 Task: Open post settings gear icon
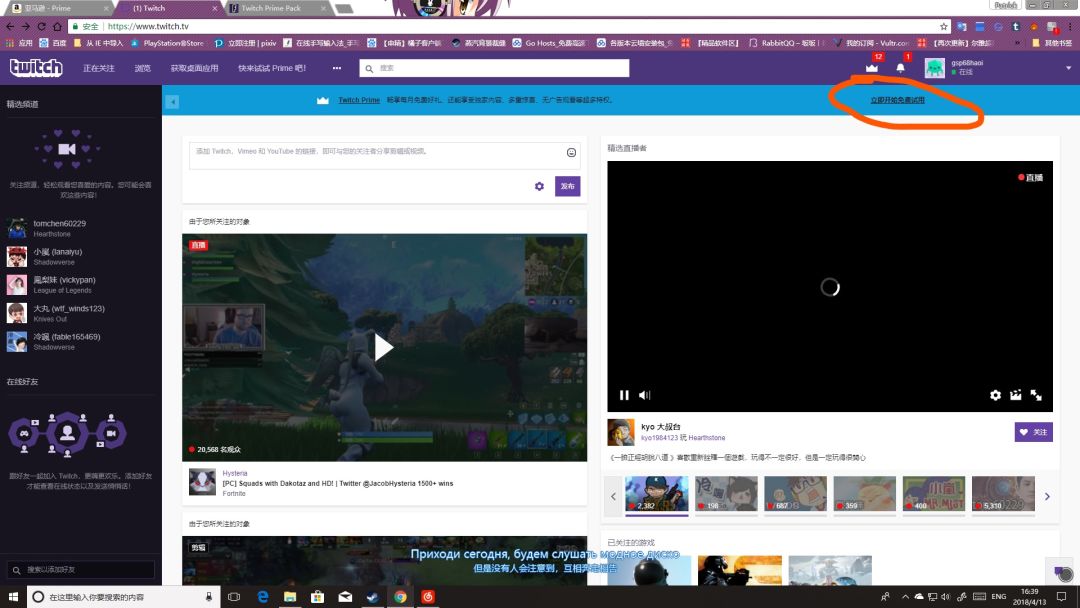coord(539,186)
